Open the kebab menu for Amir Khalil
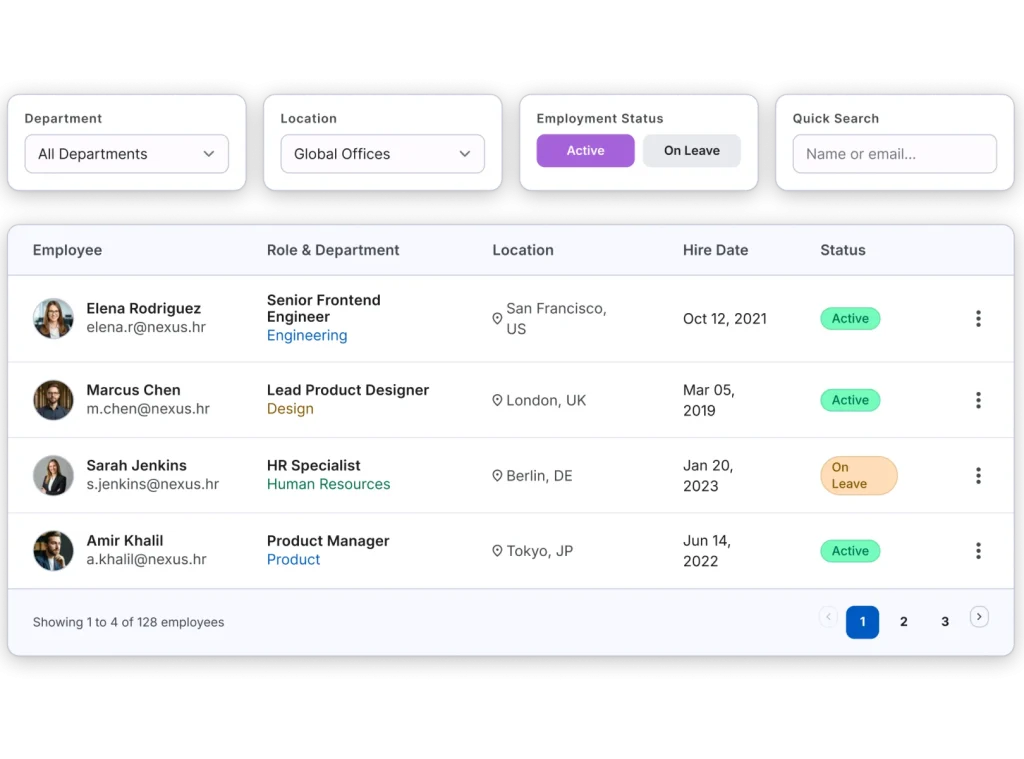Image resolution: width=1024 pixels, height=759 pixels. pyautogui.click(x=977, y=551)
